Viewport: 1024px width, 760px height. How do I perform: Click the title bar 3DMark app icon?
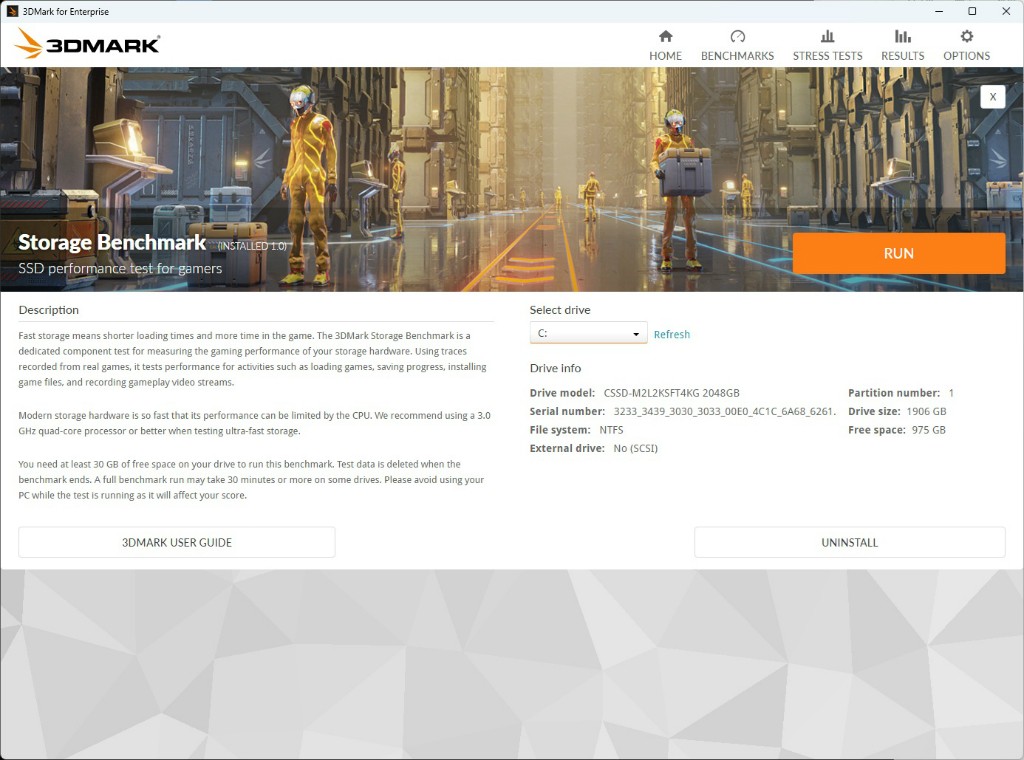click(x=14, y=11)
